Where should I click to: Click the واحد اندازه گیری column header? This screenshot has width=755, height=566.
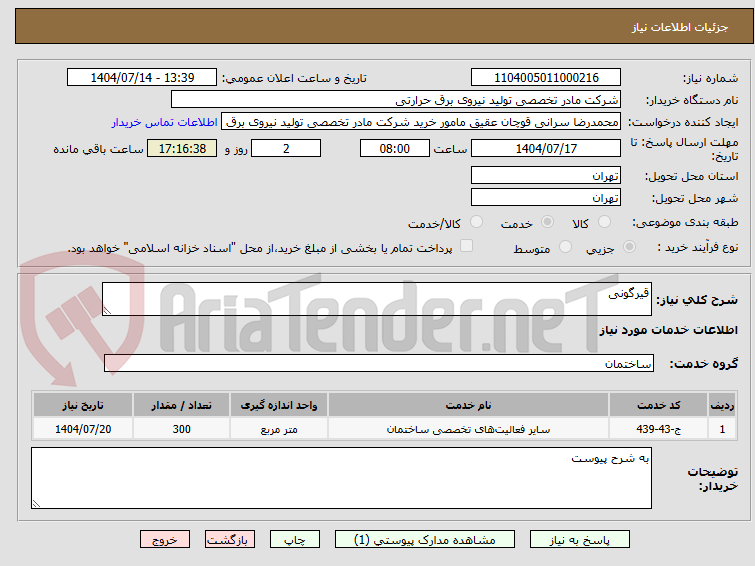pyautogui.click(x=279, y=405)
